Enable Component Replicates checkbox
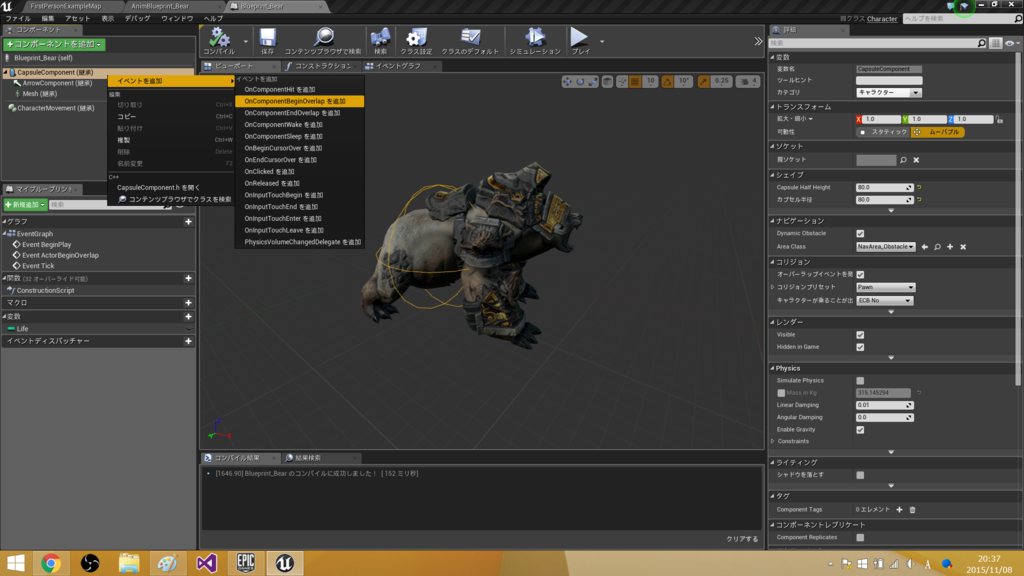The width and height of the screenshot is (1024, 576). pos(860,537)
